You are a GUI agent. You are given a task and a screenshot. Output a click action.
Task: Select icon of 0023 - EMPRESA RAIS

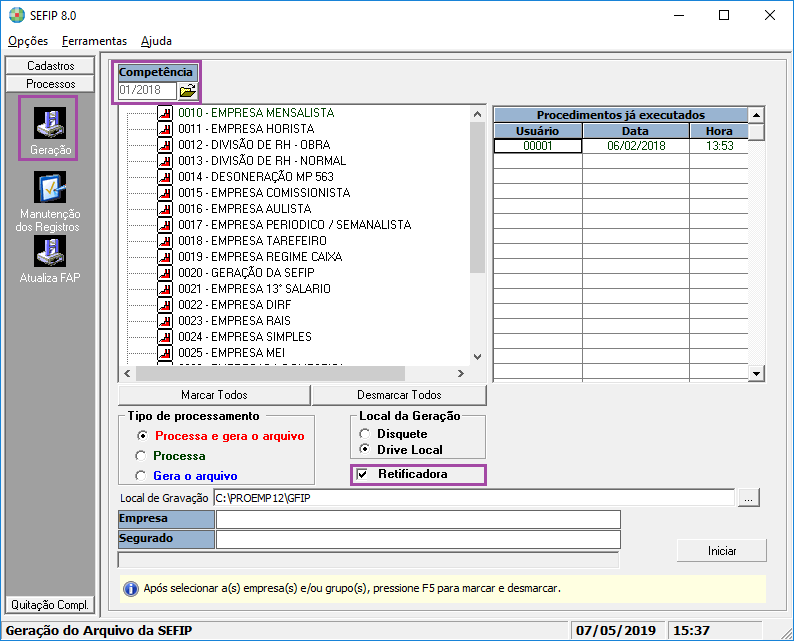(x=165, y=320)
